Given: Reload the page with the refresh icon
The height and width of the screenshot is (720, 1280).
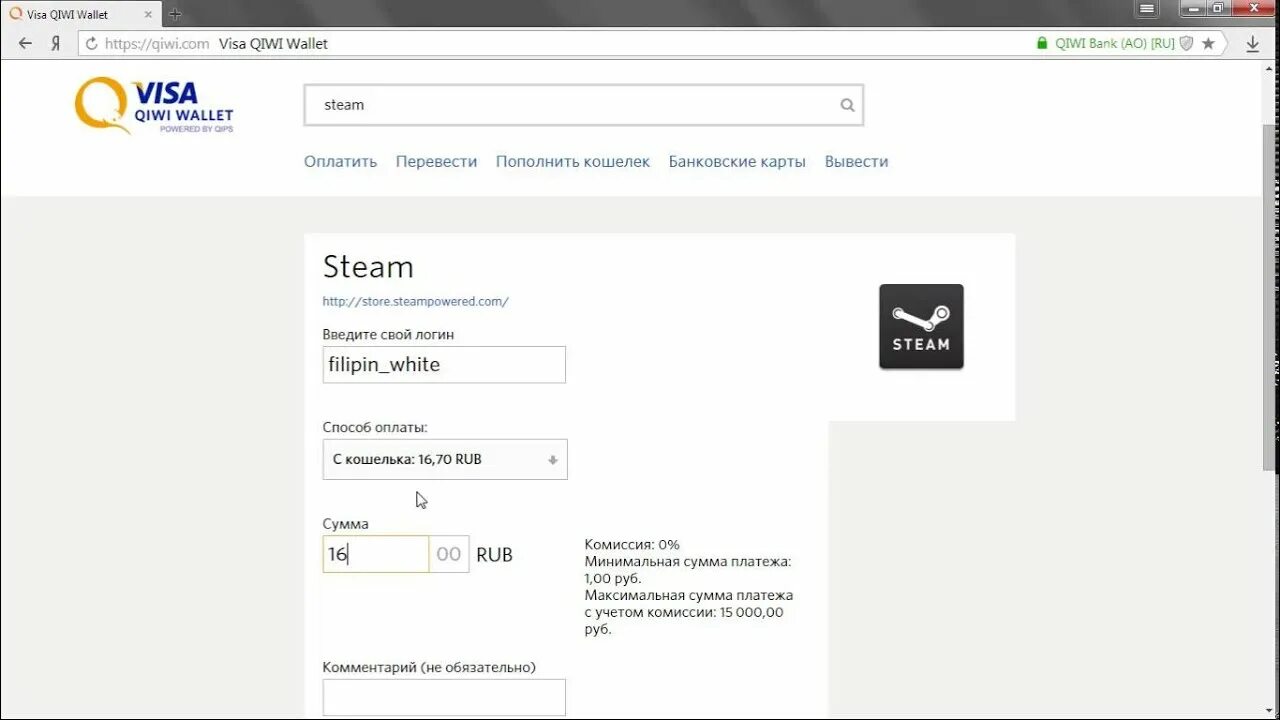Looking at the screenshot, I should point(92,43).
